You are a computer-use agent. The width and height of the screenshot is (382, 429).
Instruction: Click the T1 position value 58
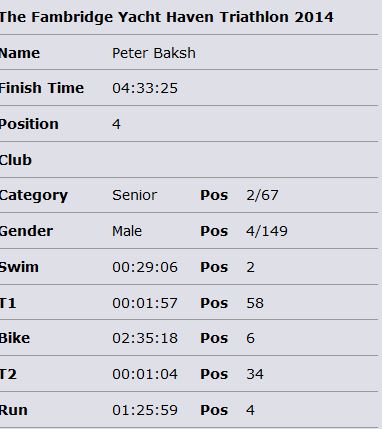tap(255, 303)
